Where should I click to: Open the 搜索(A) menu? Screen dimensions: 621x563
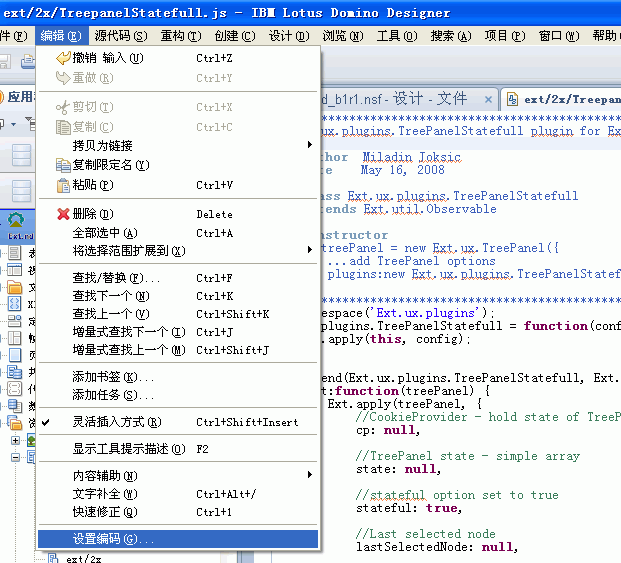click(451, 36)
